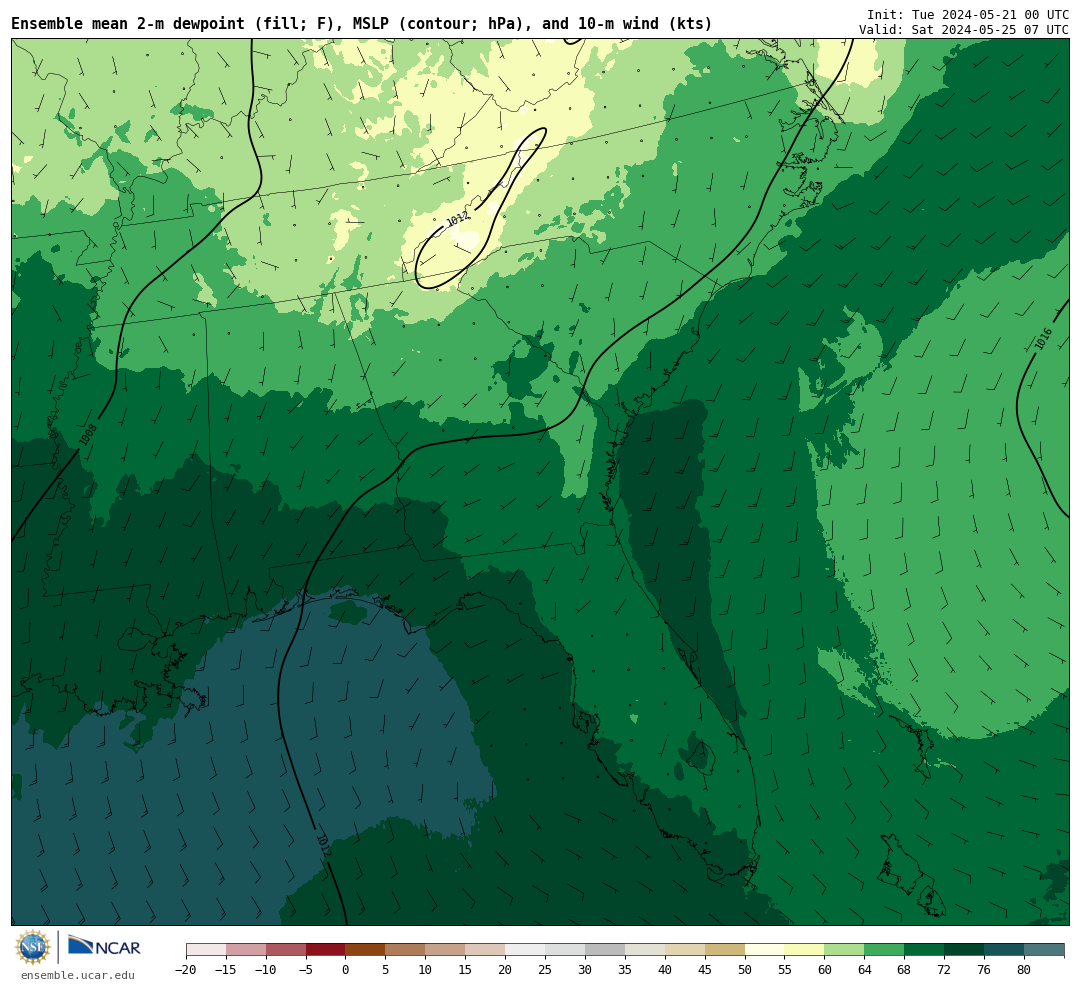Pick the rose -10 to -5 swatch
This screenshot has width=1080, height=988.
tap(286, 950)
